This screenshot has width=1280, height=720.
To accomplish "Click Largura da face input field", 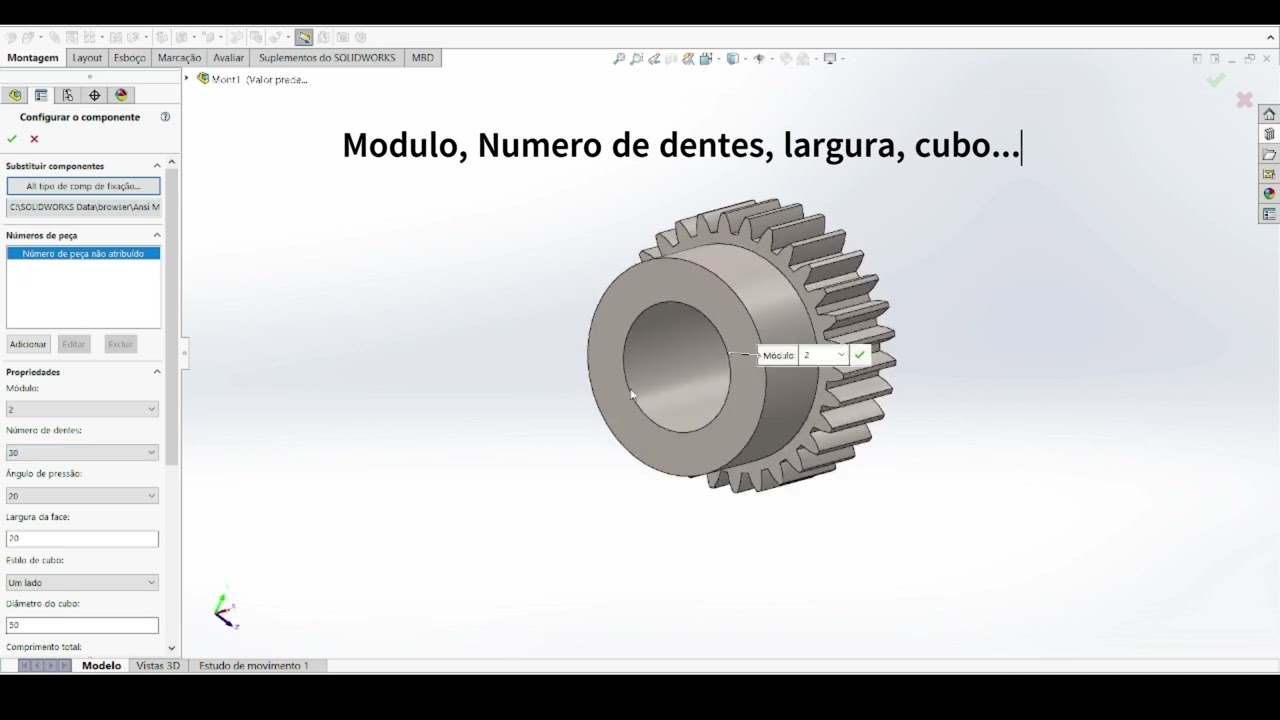I will pos(82,538).
